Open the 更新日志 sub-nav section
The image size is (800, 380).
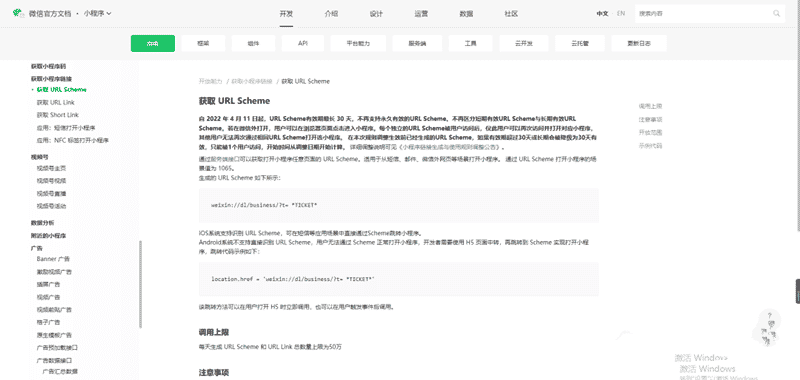[639, 43]
